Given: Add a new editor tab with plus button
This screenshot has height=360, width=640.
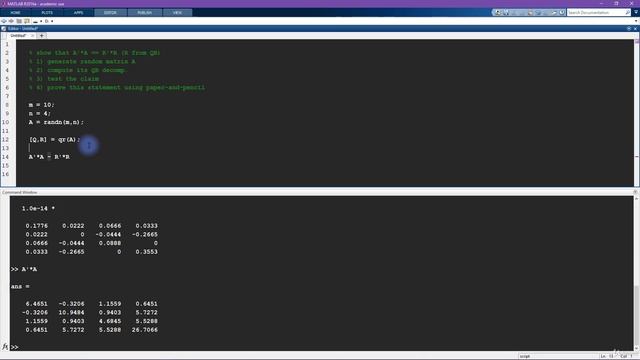Looking at the screenshot, I should click(x=42, y=36).
